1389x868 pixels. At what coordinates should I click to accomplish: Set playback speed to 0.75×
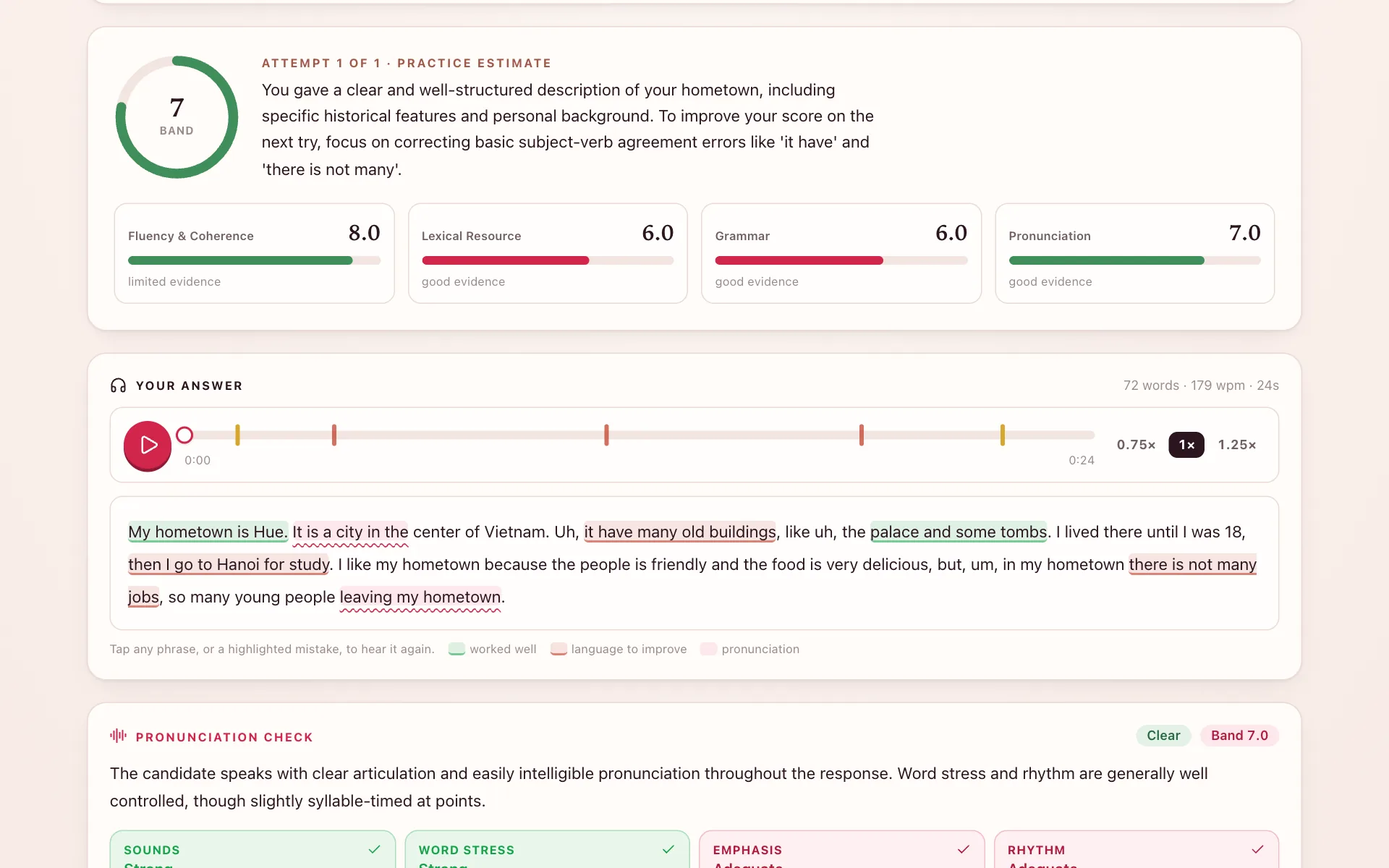click(1136, 445)
